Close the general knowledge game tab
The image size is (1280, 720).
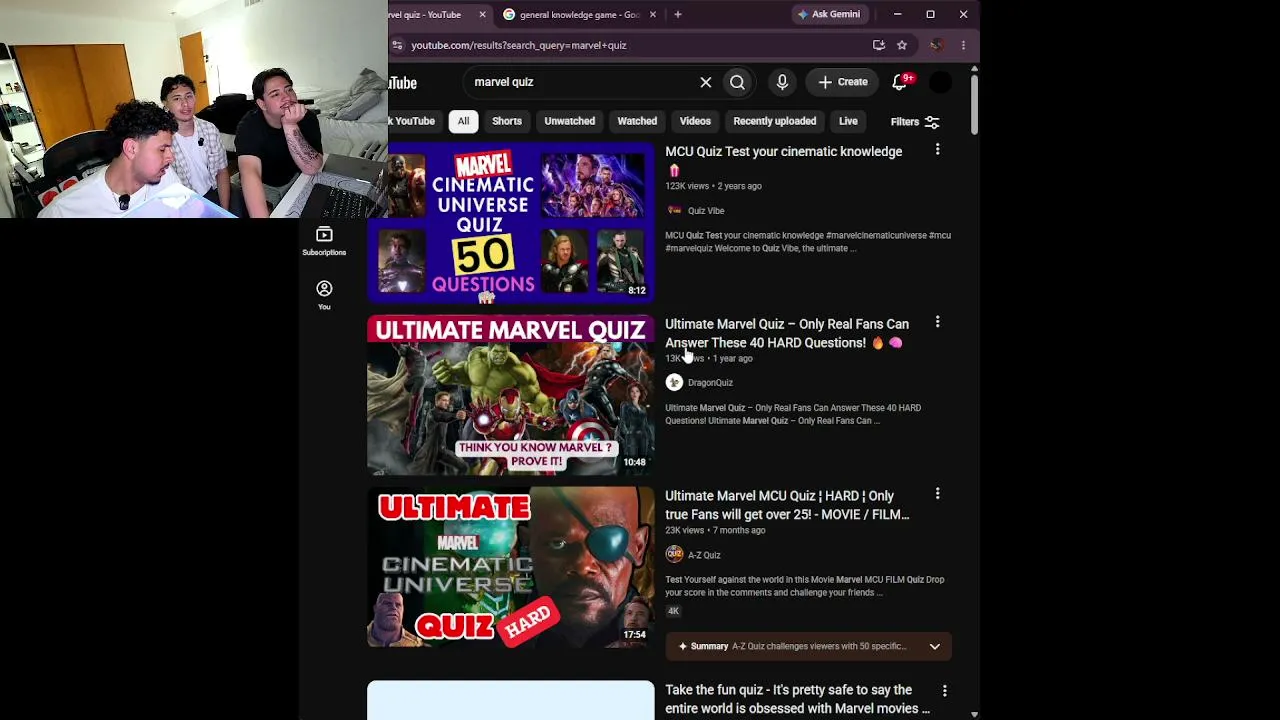coord(653,14)
